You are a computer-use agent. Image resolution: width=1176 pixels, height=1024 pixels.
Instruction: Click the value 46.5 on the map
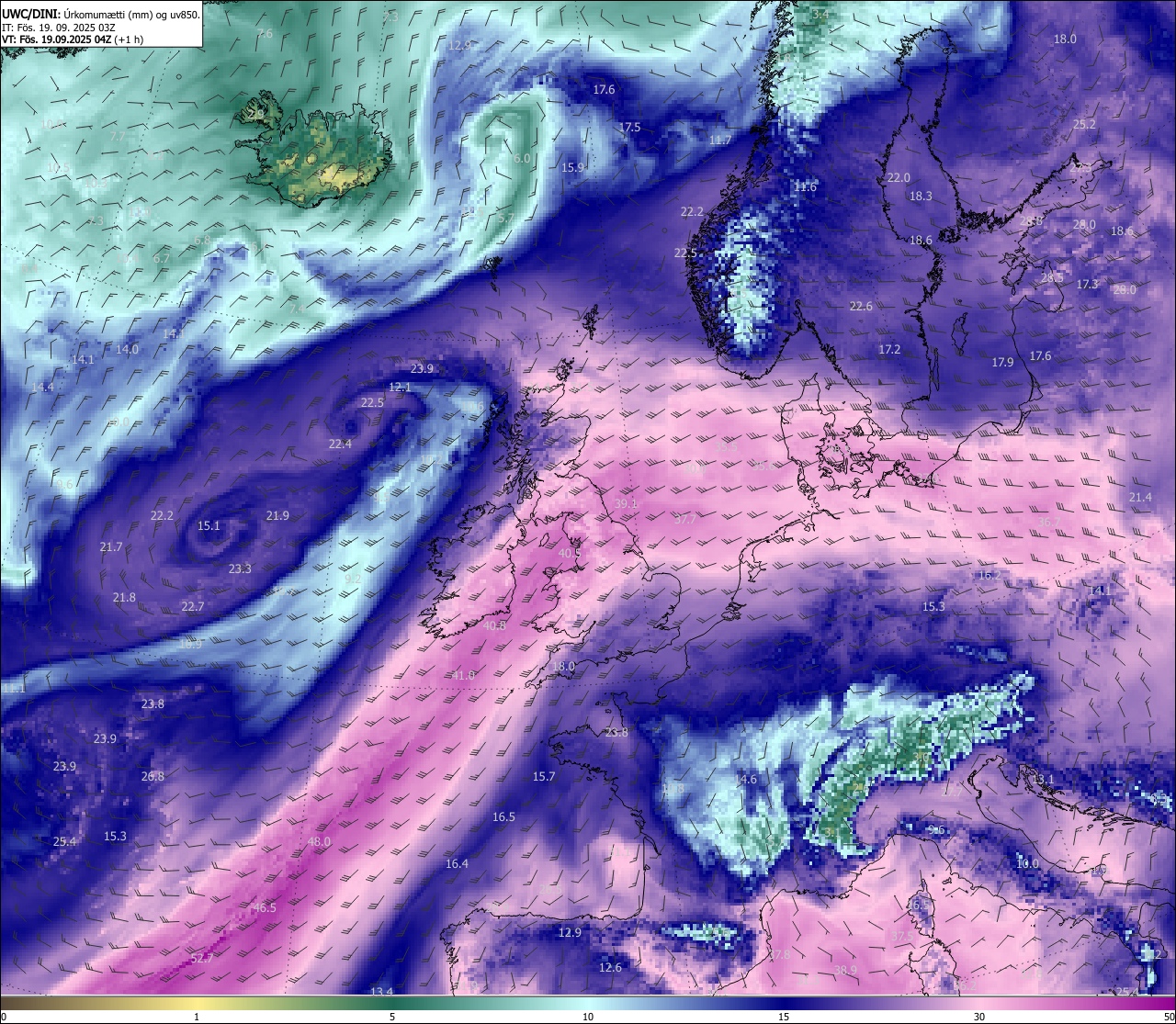[265, 907]
